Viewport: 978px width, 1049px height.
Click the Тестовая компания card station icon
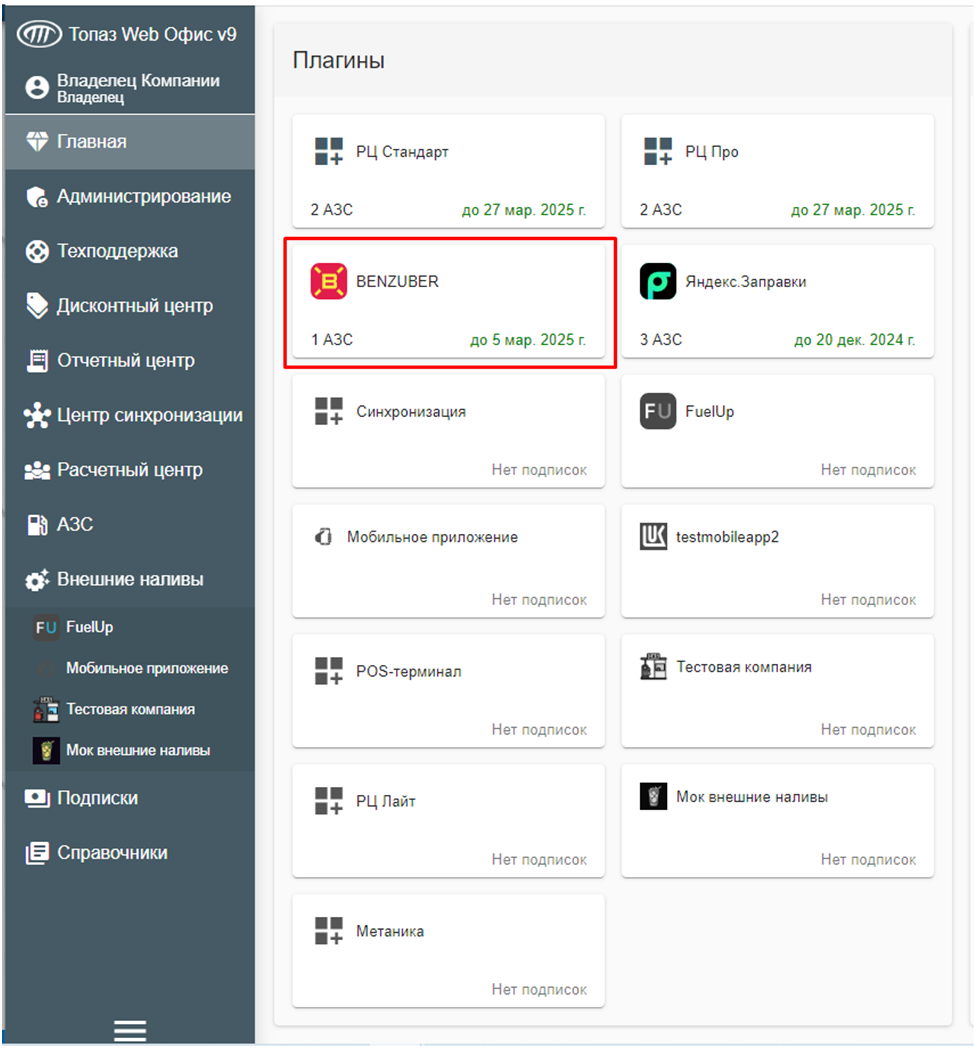[x=654, y=666]
